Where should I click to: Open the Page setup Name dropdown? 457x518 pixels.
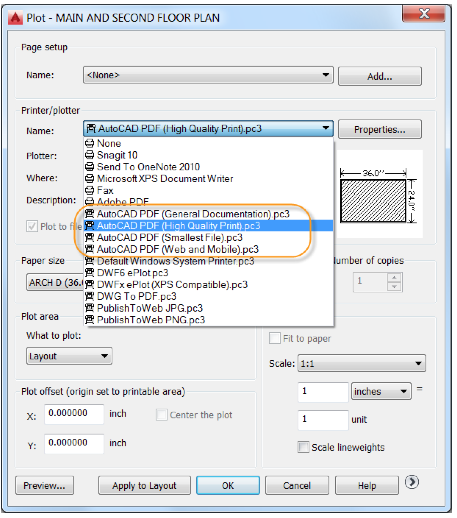pos(208,75)
